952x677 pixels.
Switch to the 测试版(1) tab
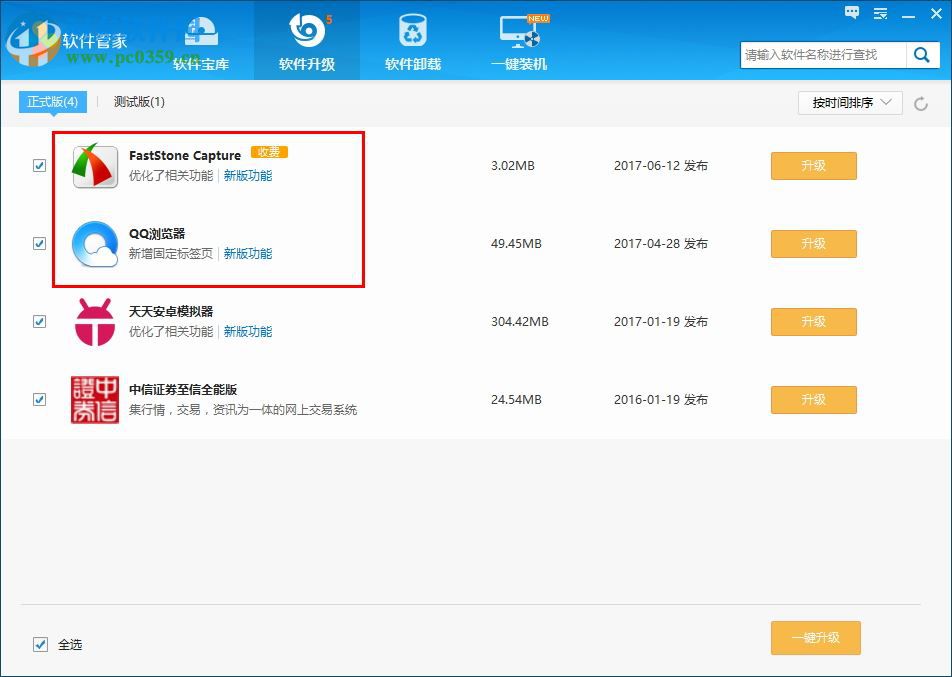click(x=139, y=102)
